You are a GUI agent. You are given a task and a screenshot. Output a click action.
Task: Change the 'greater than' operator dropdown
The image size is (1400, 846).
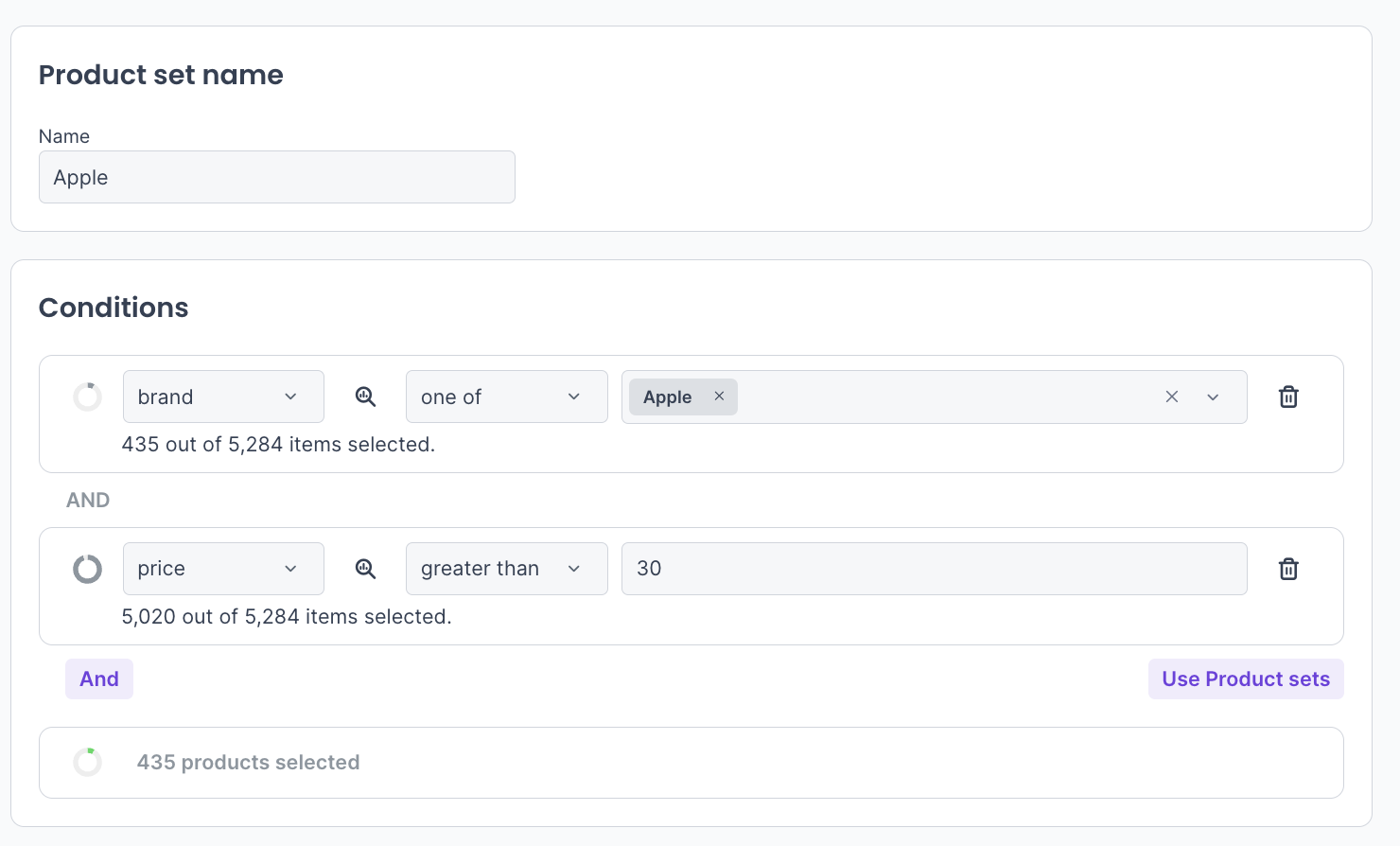pos(506,569)
